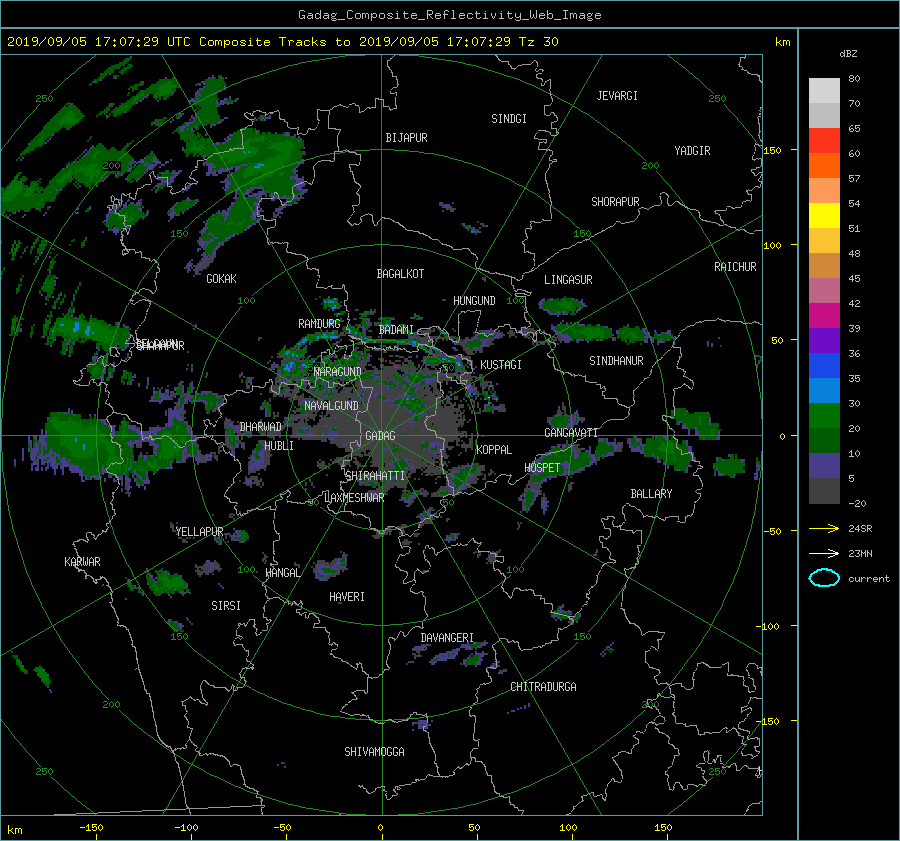Pick the blue 35 dBZ color swatch
900x841 pixels.
click(x=824, y=366)
